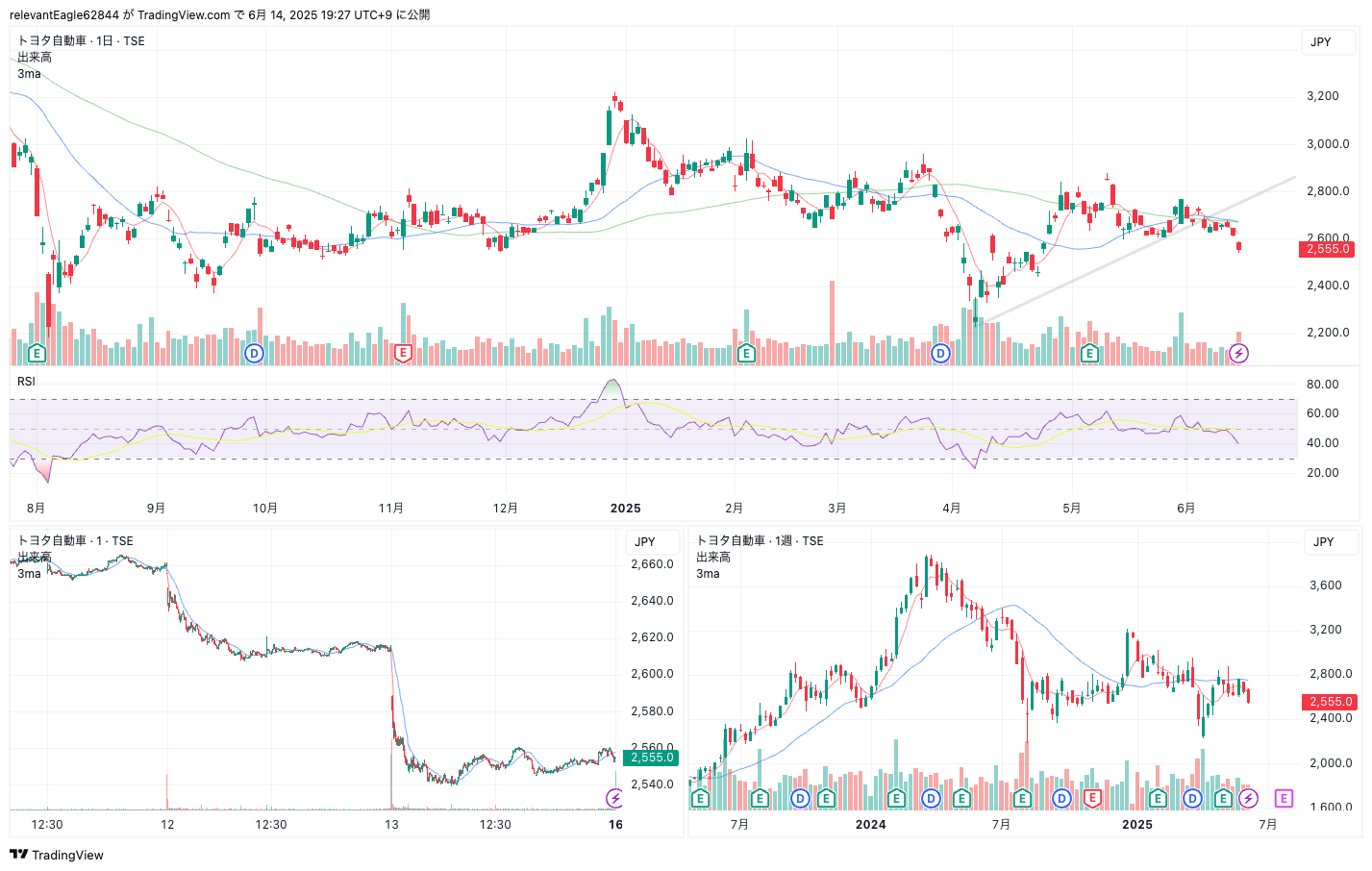The image size is (1372, 871).
Task: Click the bold 16 date label on the 1-minute chart time axis
Action: (x=615, y=824)
